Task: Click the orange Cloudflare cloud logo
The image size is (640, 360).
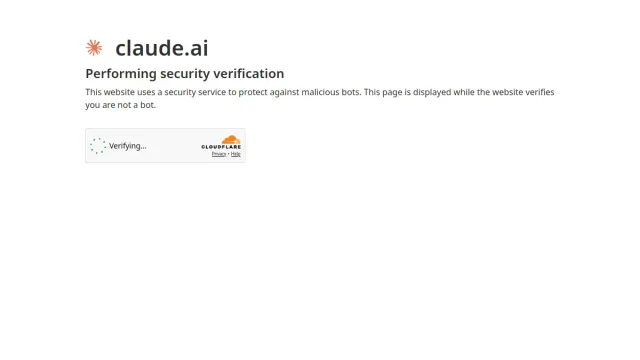Action: tap(231, 140)
